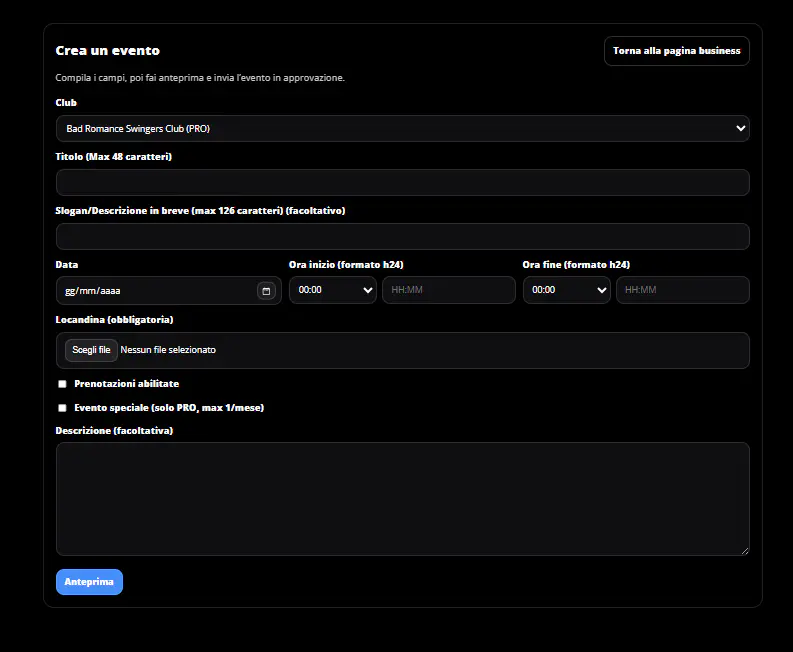Click the Evento speciale label text
The height and width of the screenshot is (652, 793).
pyautogui.click(x=168, y=408)
